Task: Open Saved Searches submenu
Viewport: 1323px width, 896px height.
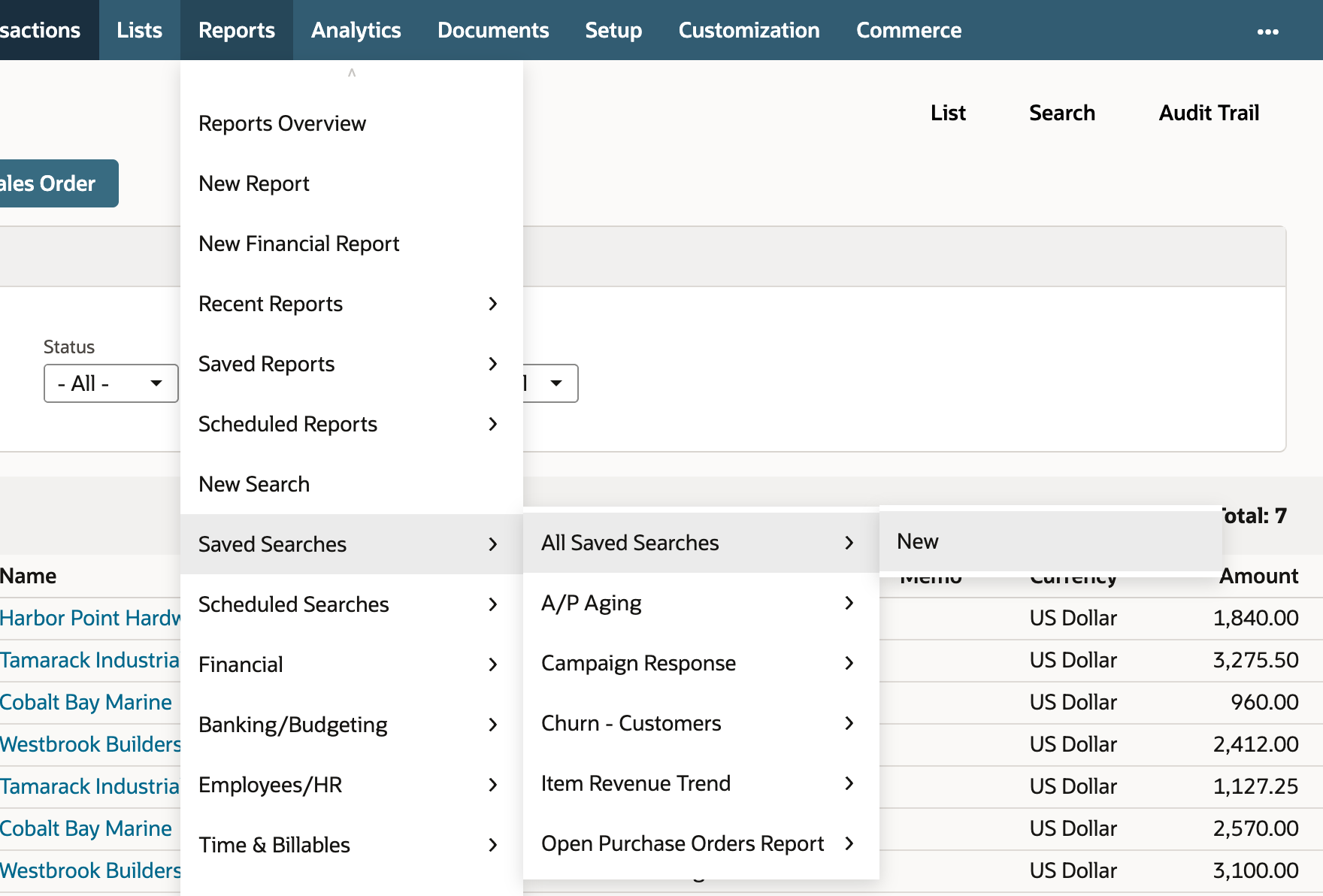Action: coord(352,544)
